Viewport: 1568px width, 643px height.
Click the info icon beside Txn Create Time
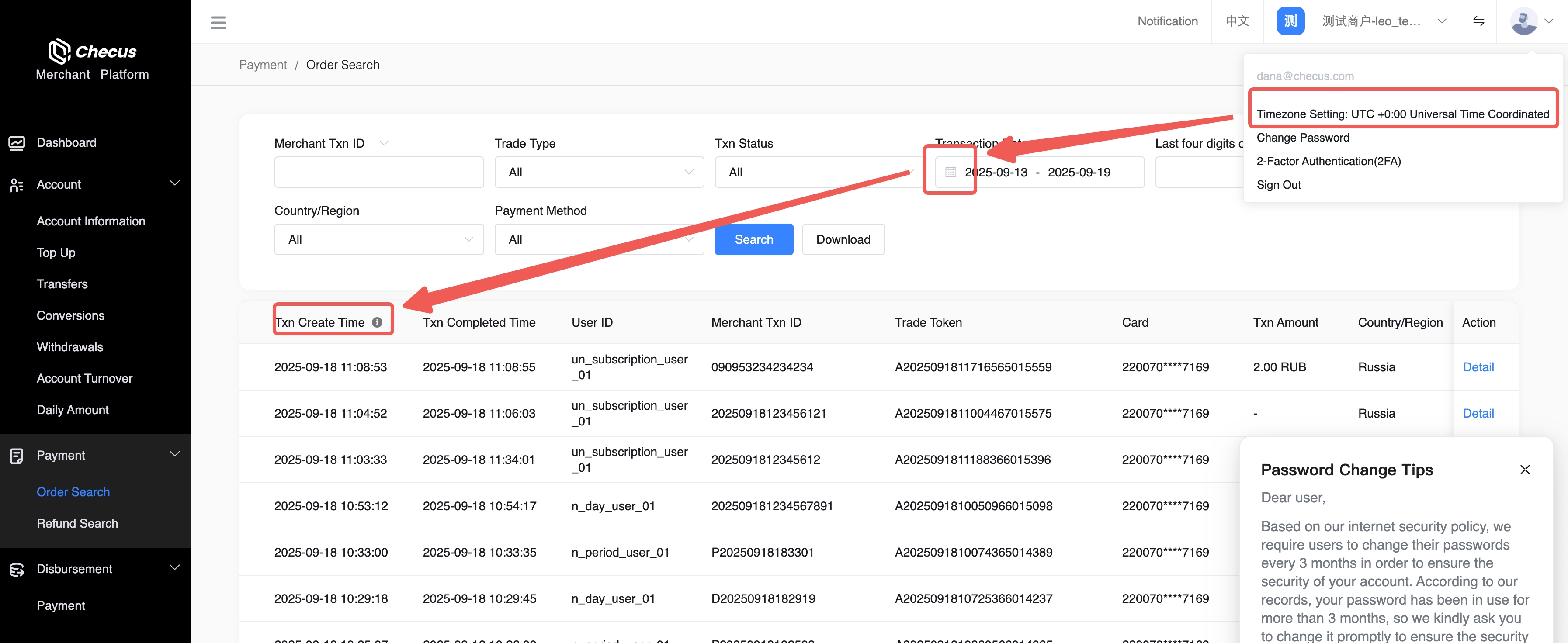click(378, 322)
